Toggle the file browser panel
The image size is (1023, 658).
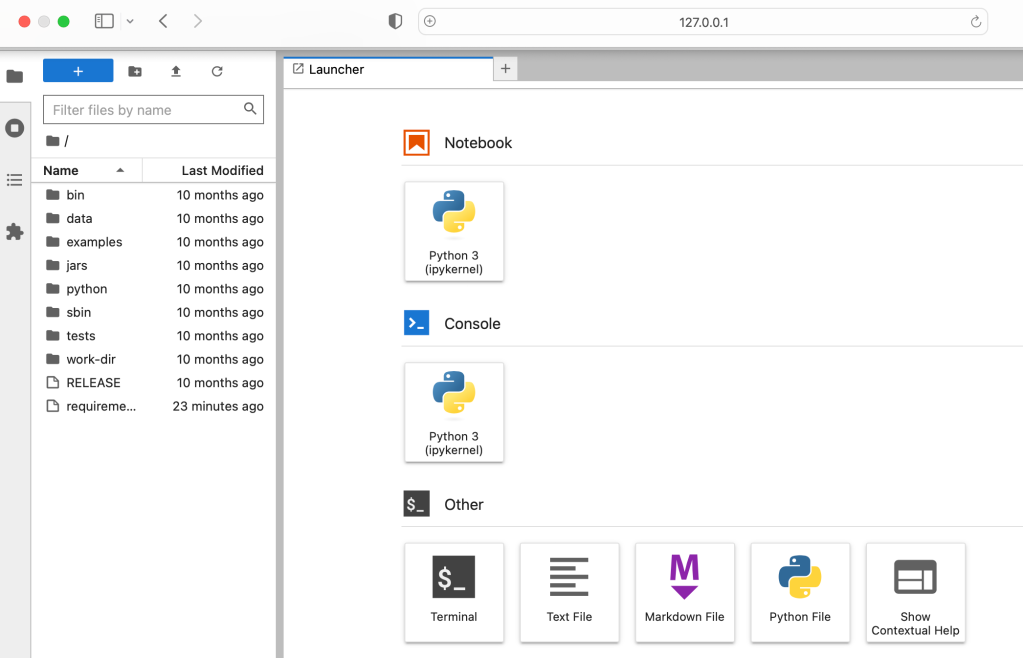click(15, 76)
